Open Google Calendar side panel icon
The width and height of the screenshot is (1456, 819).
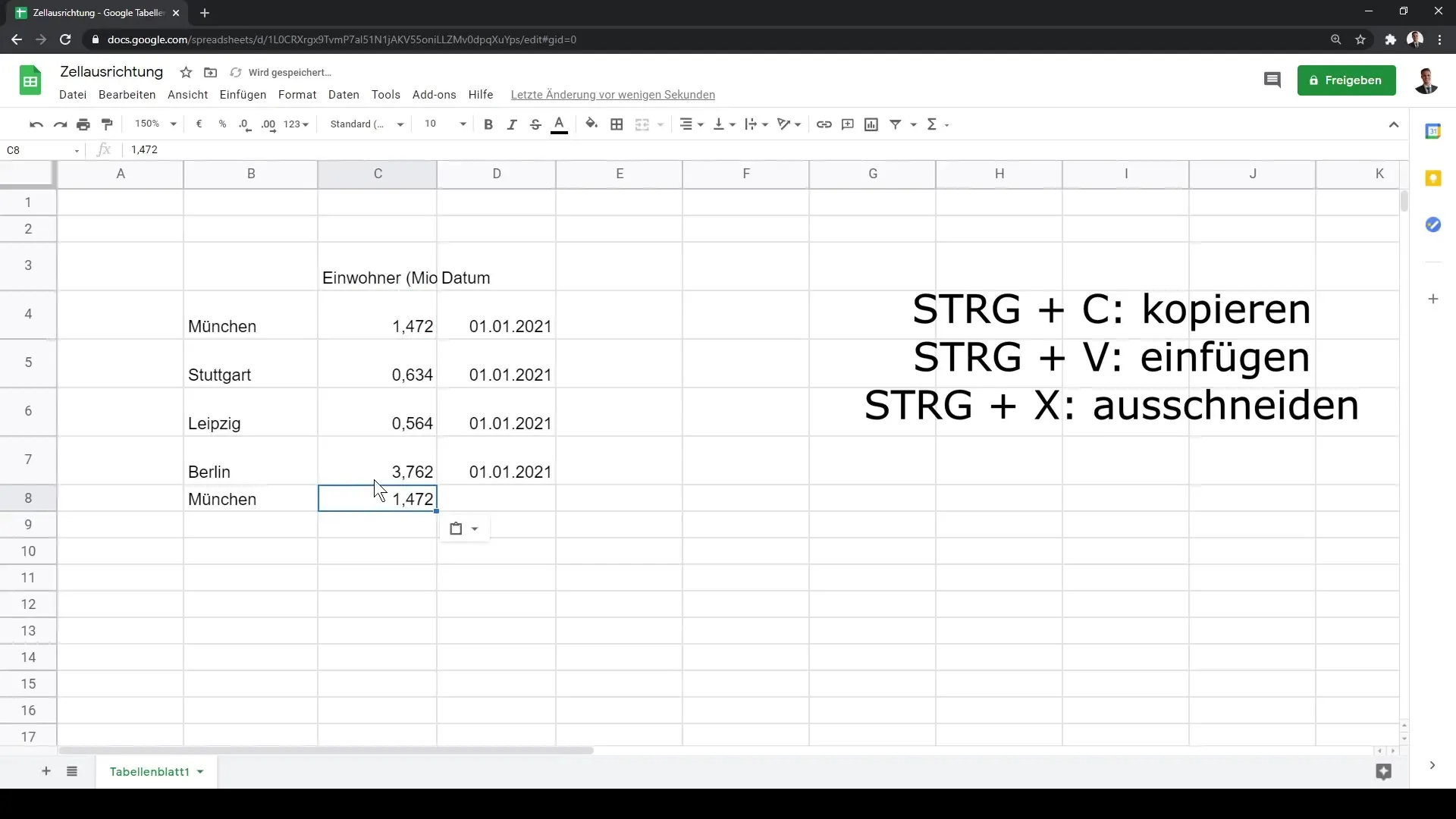(x=1432, y=131)
